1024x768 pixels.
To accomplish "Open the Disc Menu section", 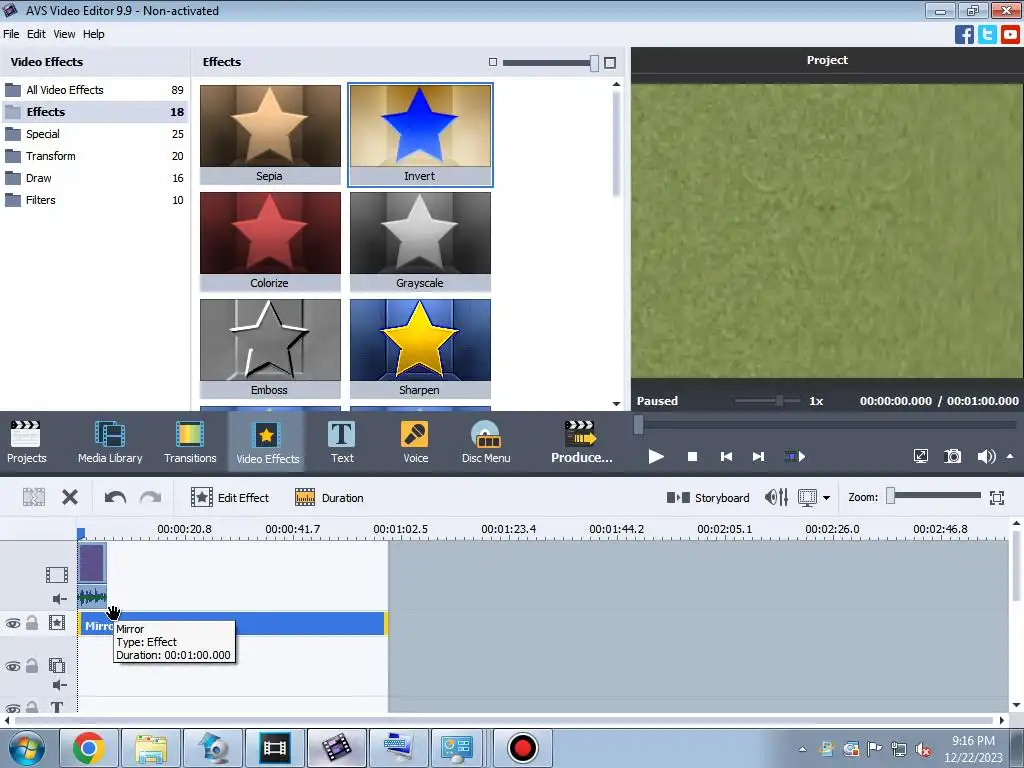I will tap(486, 442).
